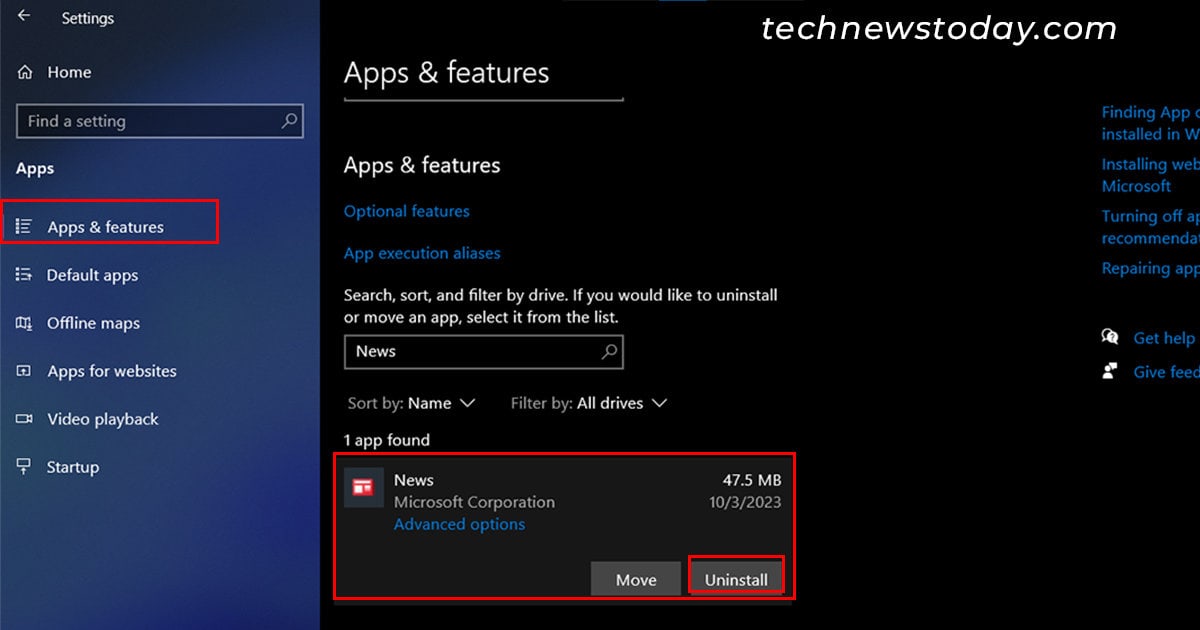Open the Optional features link
1200x630 pixels.
[406, 211]
